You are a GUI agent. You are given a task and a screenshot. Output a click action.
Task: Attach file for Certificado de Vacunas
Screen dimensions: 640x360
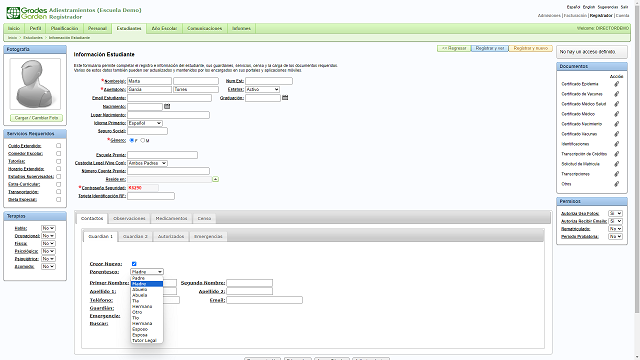(616, 94)
